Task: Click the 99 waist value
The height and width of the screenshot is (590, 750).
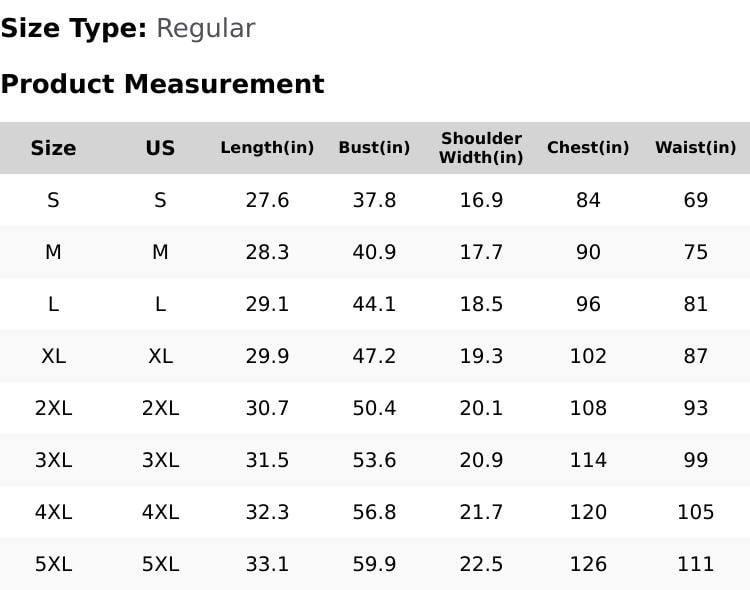Action: [695, 460]
